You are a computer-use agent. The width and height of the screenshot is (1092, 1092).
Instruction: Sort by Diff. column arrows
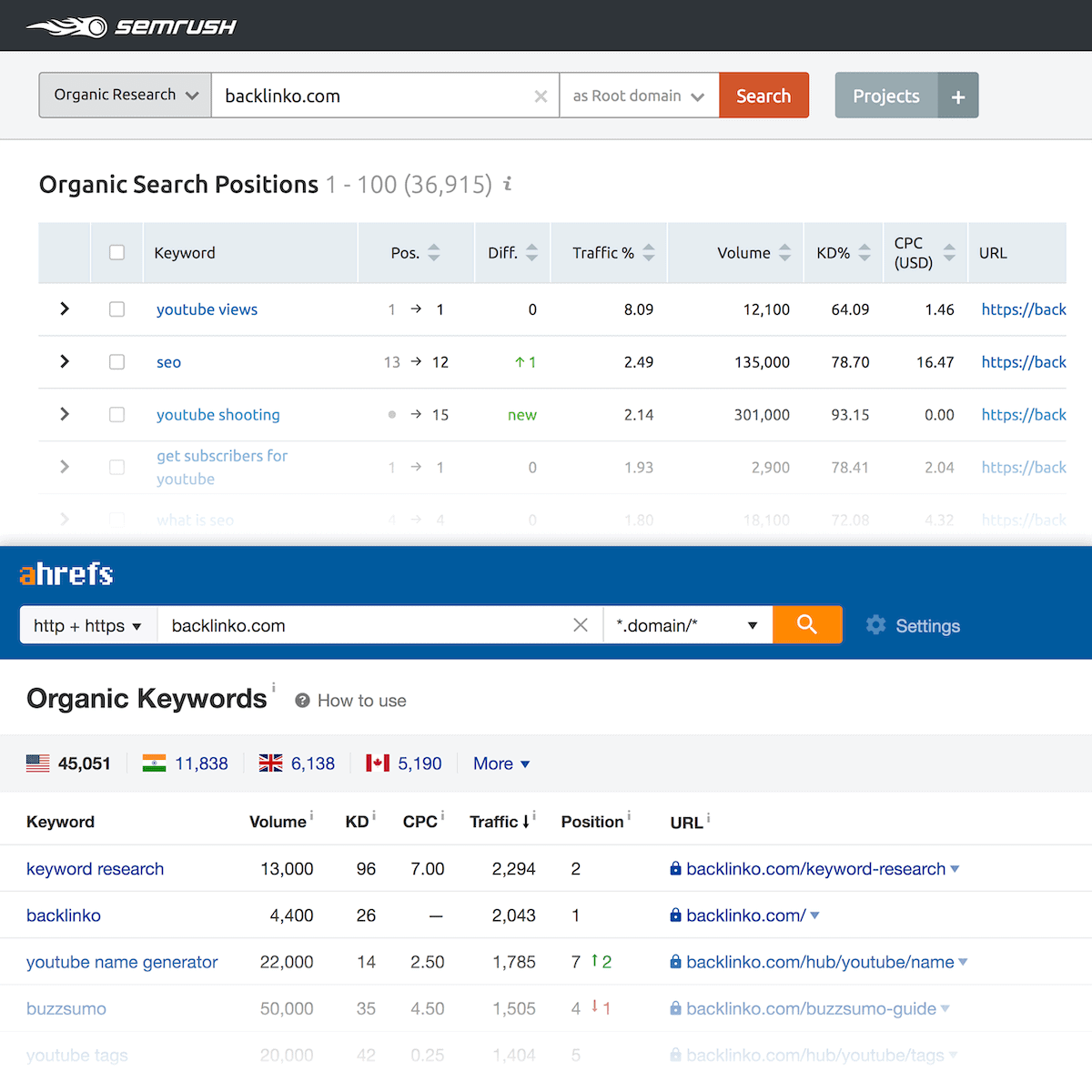pyautogui.click(x=532, y=253)
